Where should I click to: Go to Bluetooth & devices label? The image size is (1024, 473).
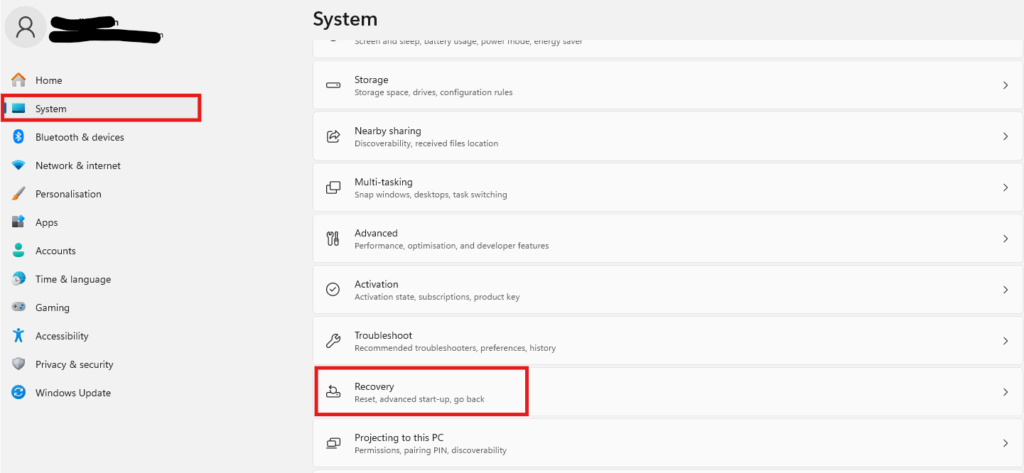pos(80,137)
